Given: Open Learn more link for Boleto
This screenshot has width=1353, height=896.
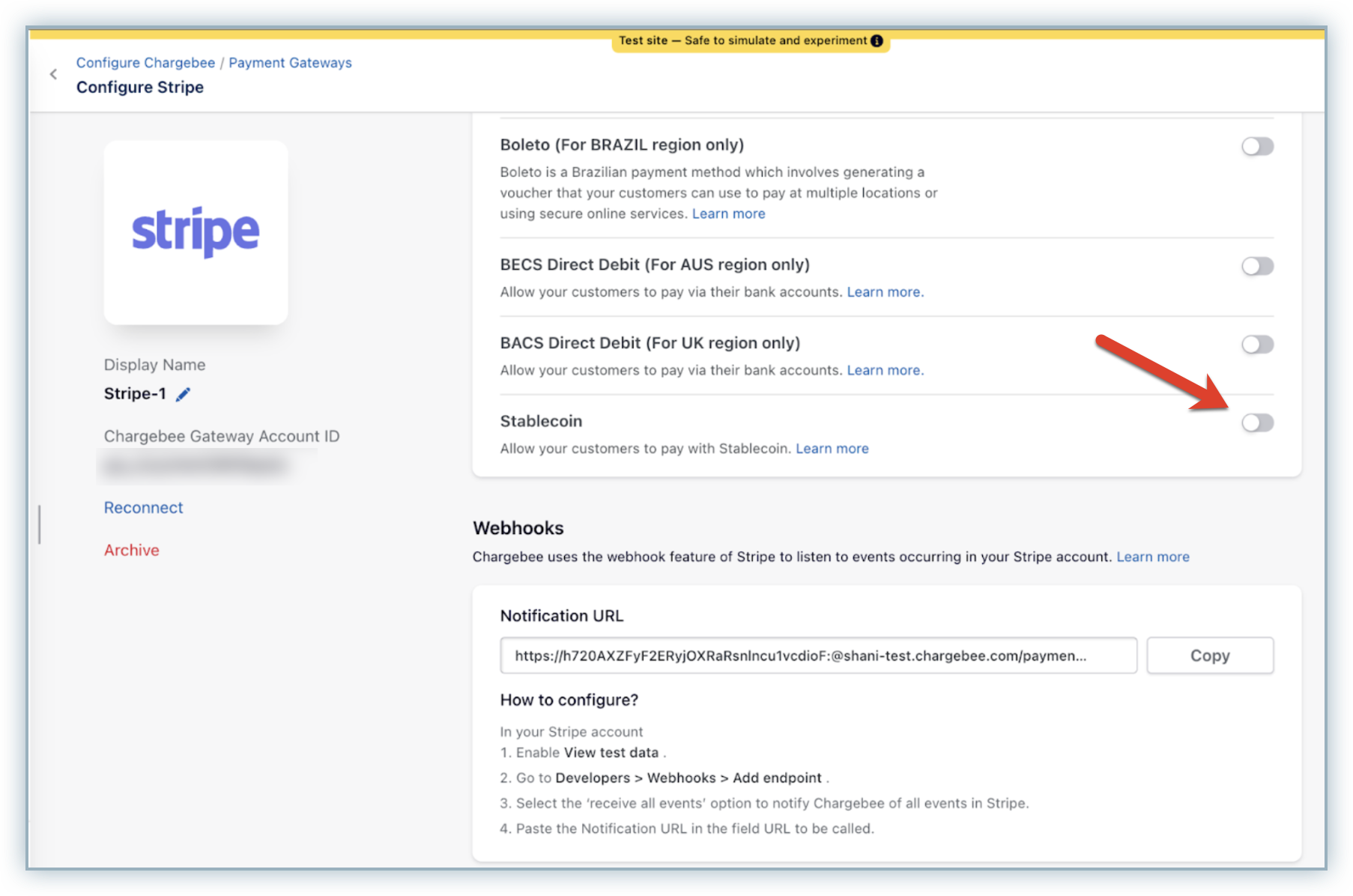Looking at the screenshot, I should 728,214.
